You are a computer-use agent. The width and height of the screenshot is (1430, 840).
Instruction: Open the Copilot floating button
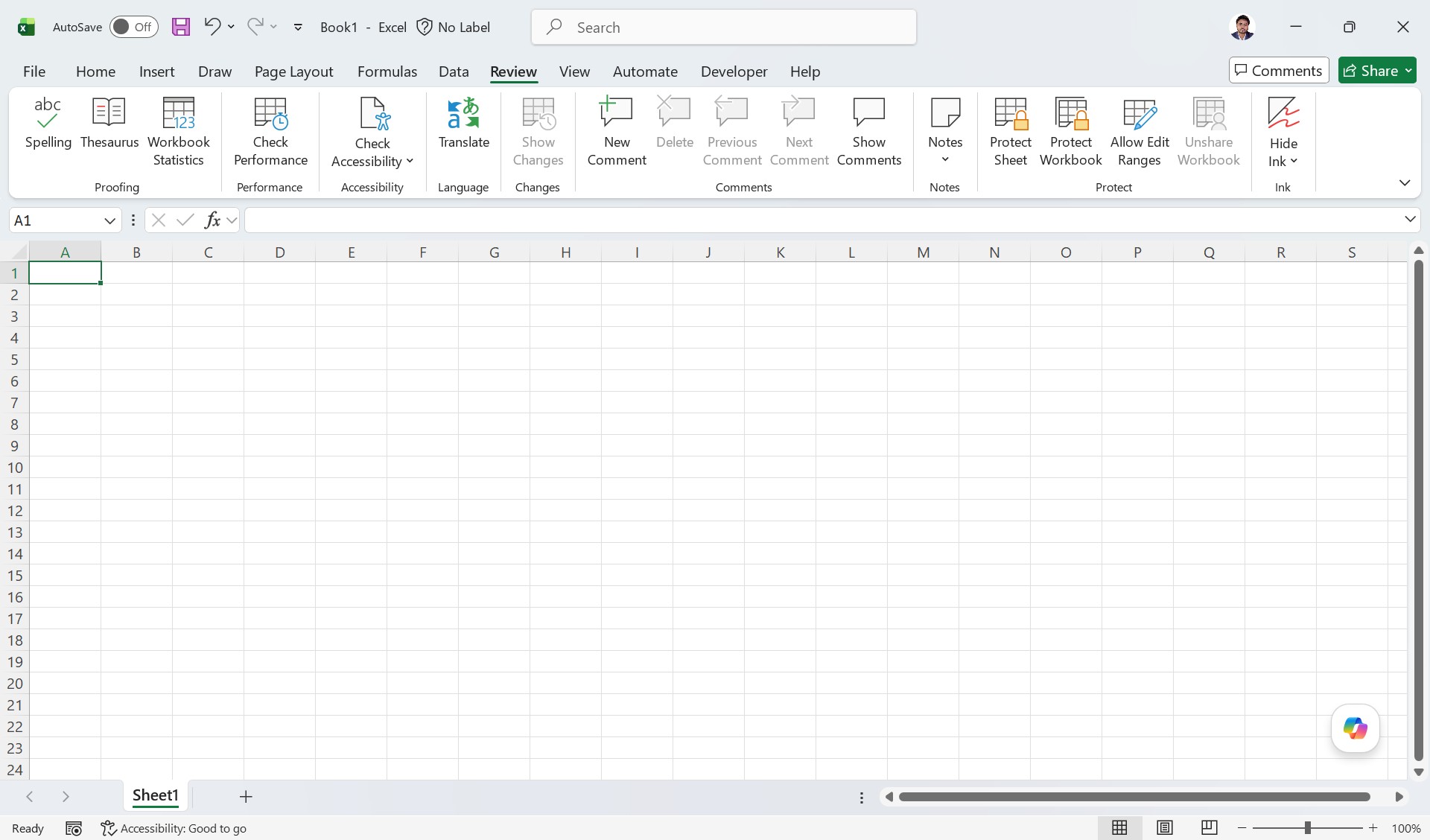click(x=1356, y=728)
